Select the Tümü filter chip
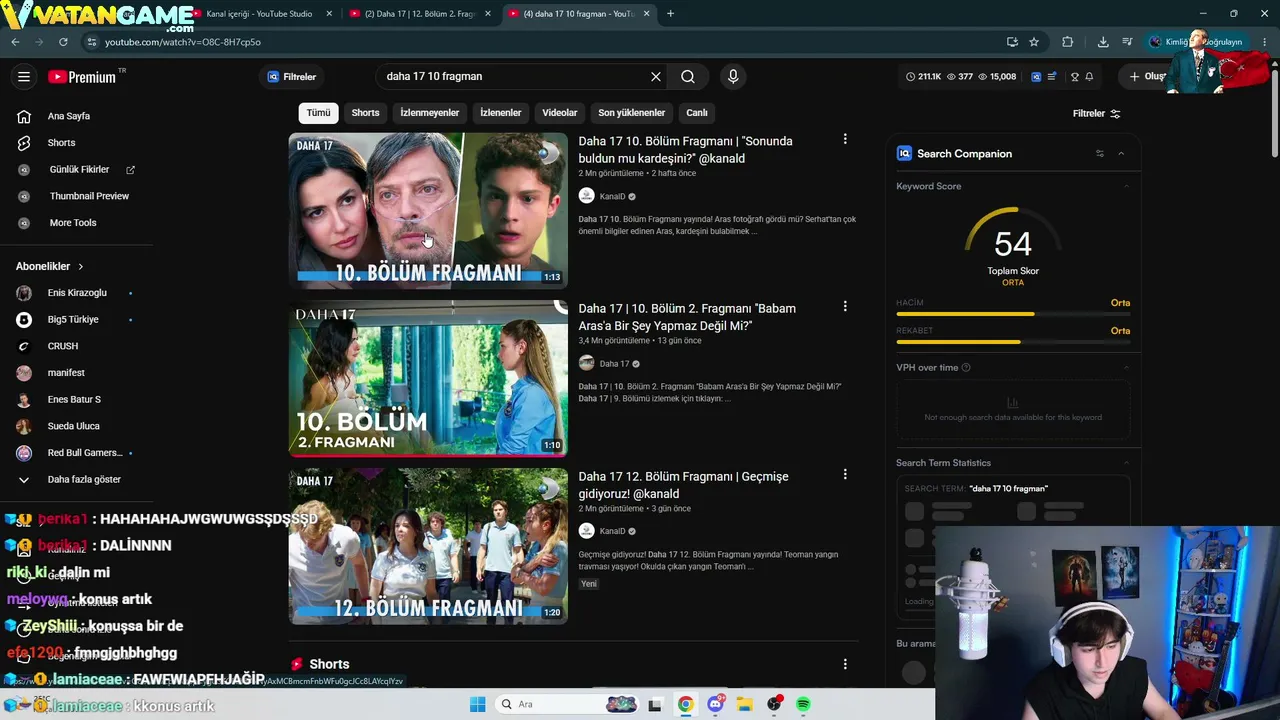The image size is (1280, 720). point(318,113)
